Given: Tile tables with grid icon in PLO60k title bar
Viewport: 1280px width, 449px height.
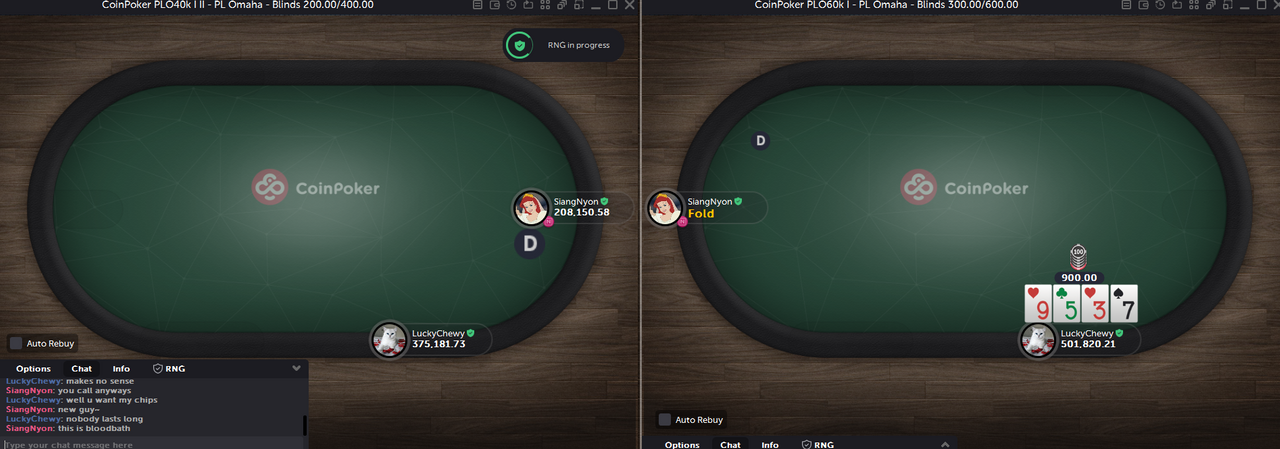Looking at the screenshot, I should coord(1194,4).
